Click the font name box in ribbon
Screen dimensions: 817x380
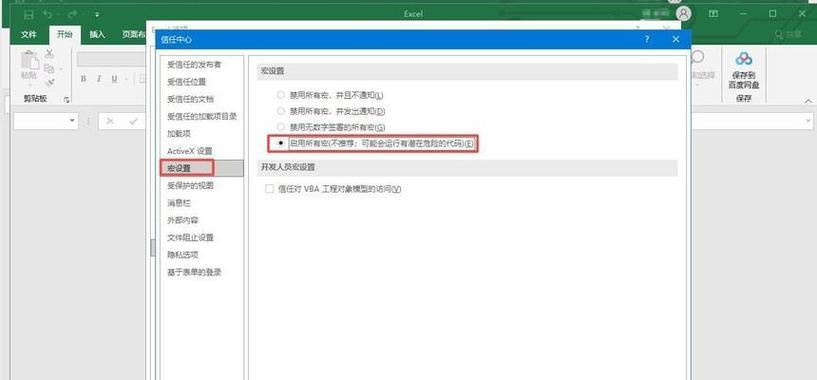coord(112,59)
